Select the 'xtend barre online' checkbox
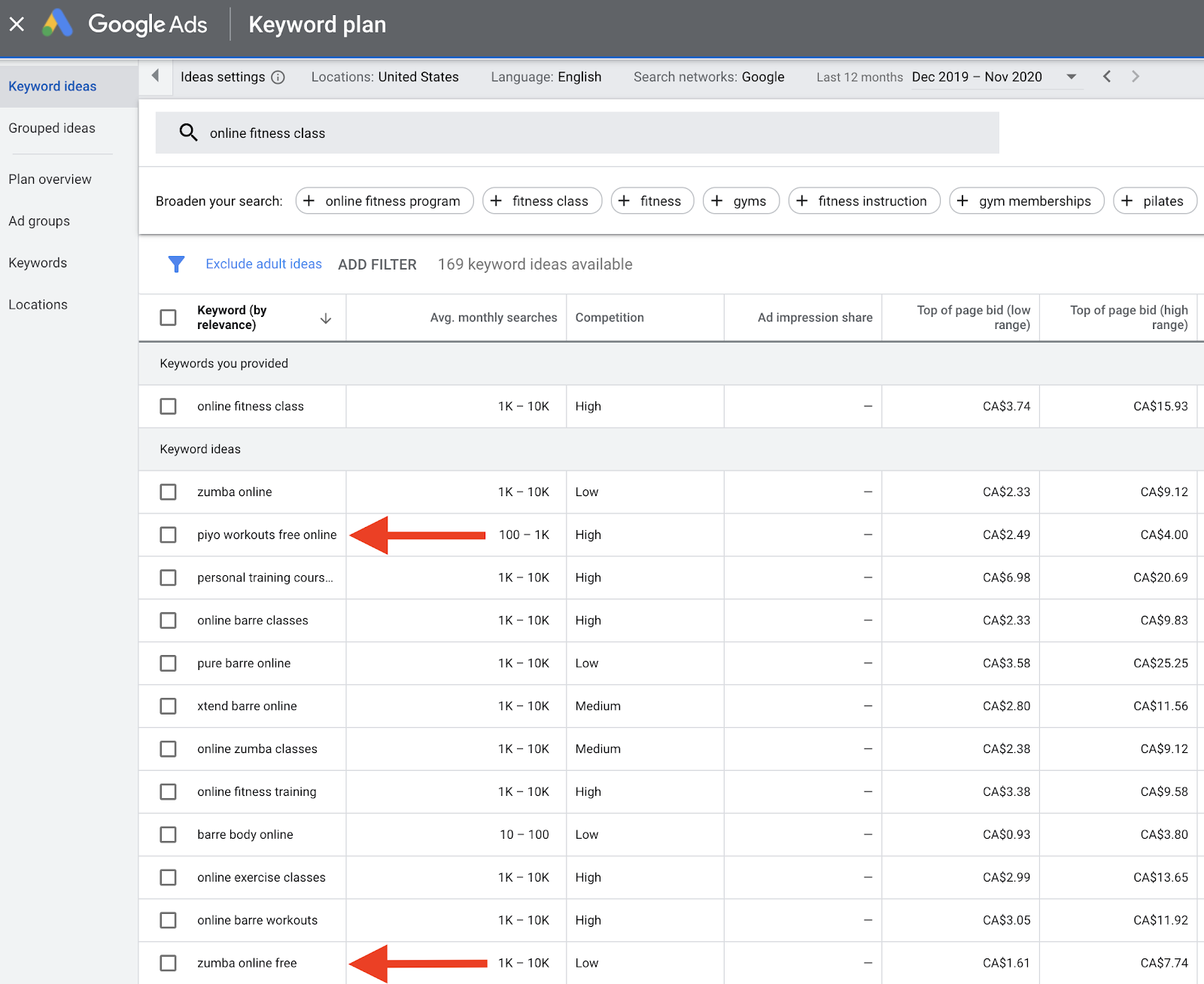 tap(168, 706)
